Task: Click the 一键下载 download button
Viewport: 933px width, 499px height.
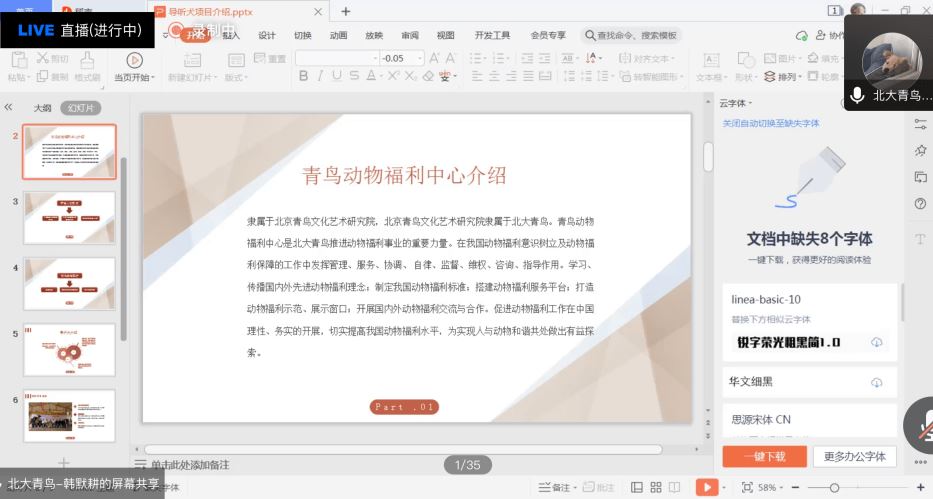Action: (x=765, y=456)
